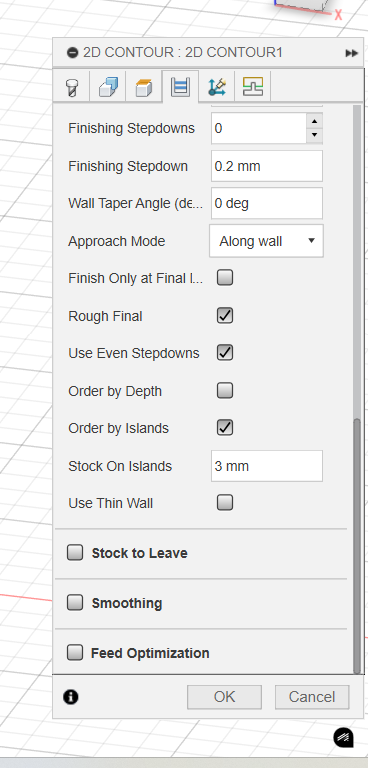Increase Finishing Stepdowns with up arrow
The width and height of the screenshot is (368, 768).
314,121
